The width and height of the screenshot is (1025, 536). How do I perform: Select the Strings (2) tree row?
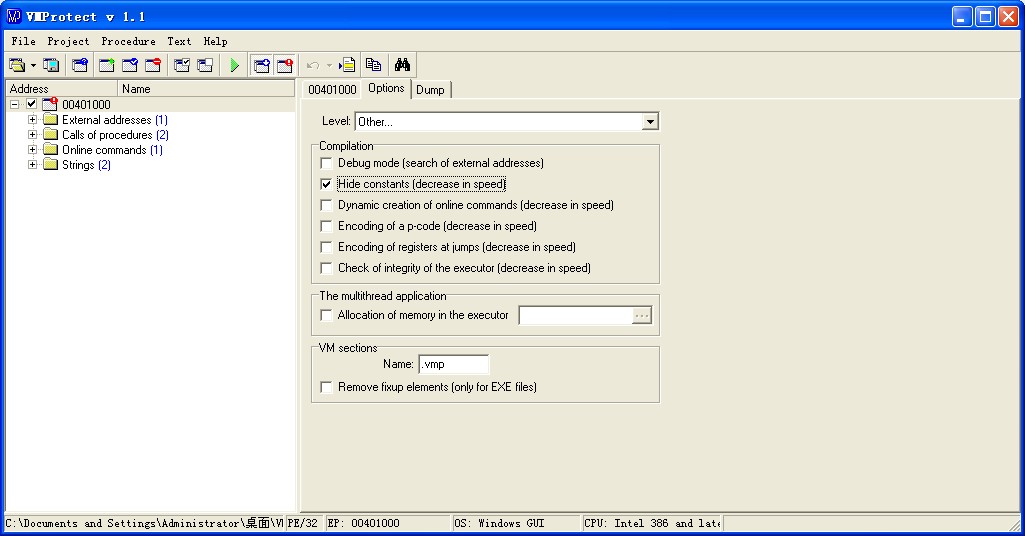(x=86, y=165)
